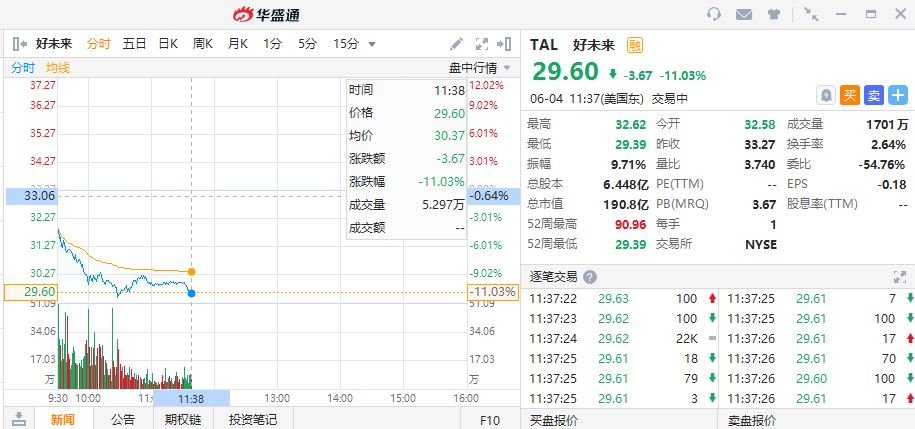Open the skin theme shirt icon
Viewport: 915px width, 429px height.
tap(774, 15)
